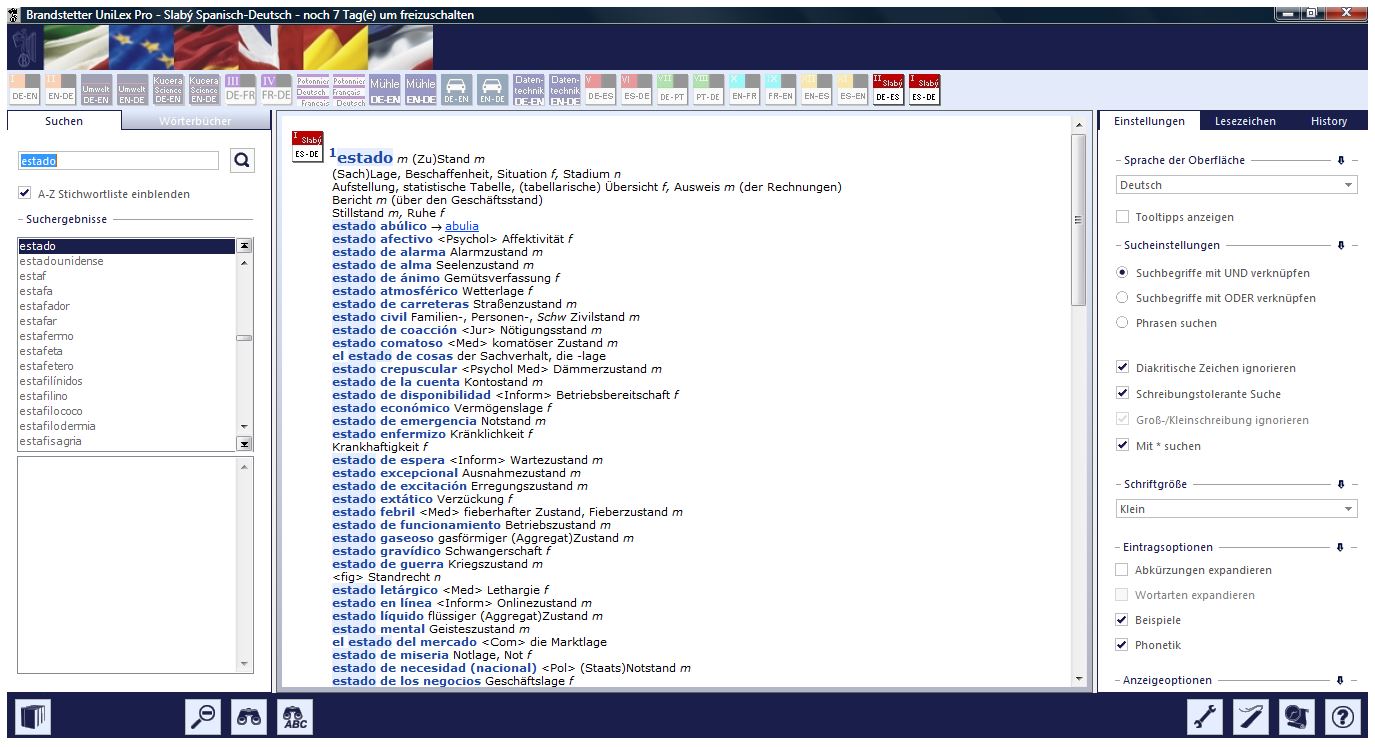Click the scrollbar thumb of dictionary entry pane
Screen dimensions: 1375x747
(1077, 220)
